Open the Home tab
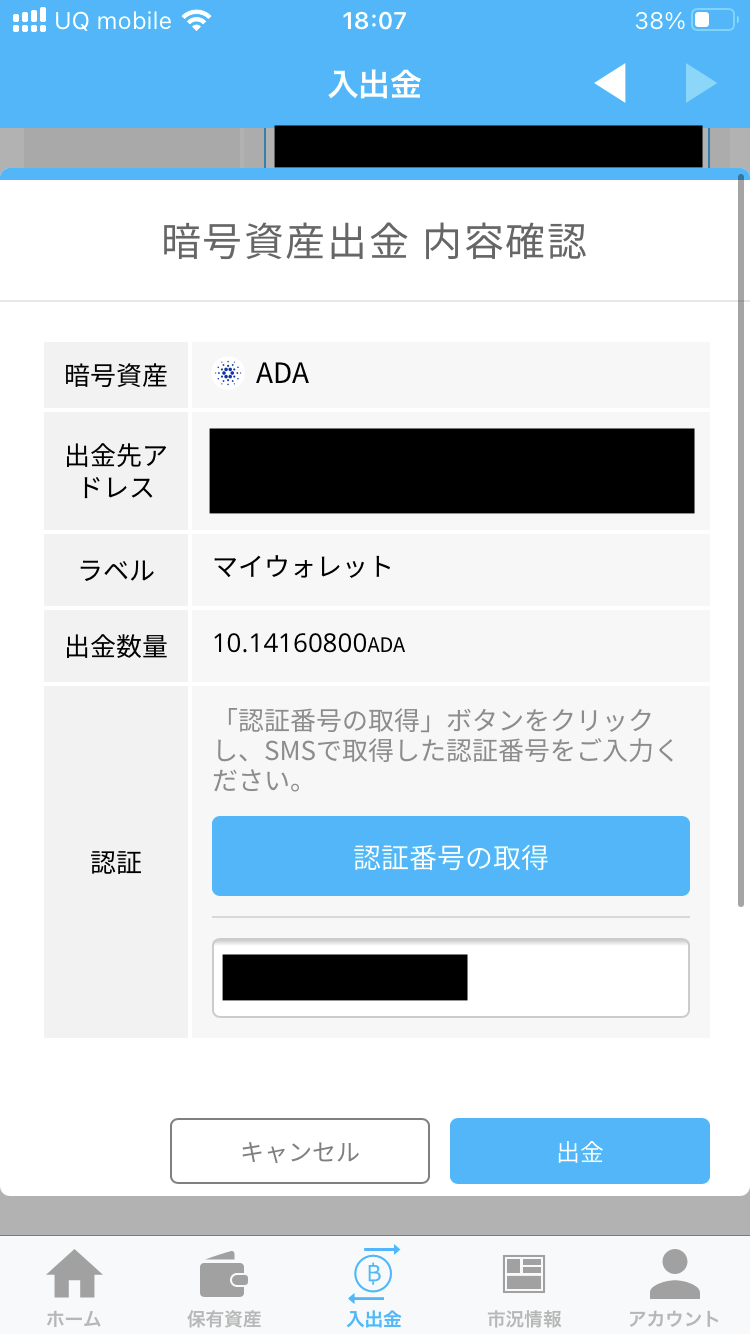This screenshot has width=750, height=1334. coord(75,1284)
